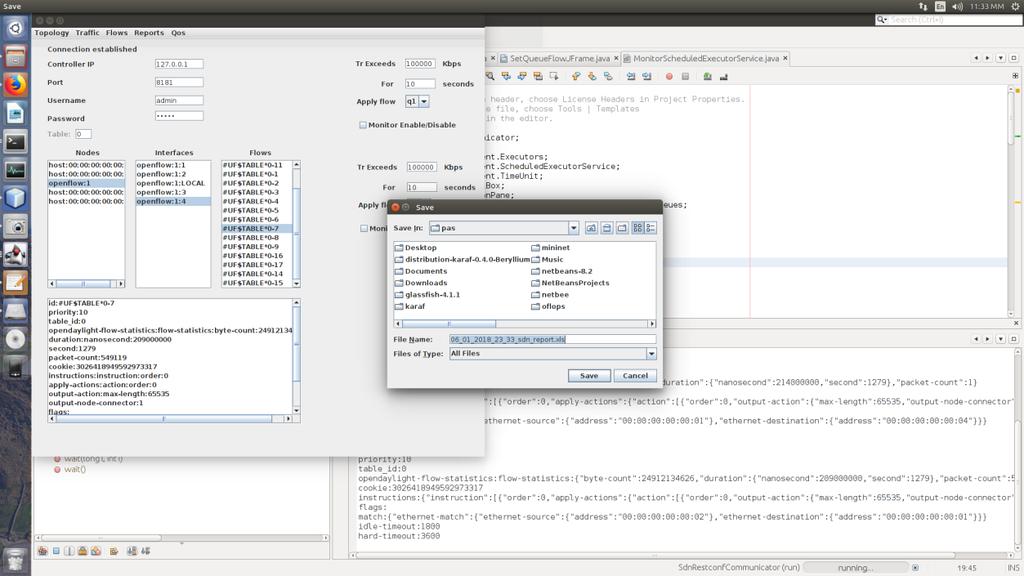Toggle the Monitor Enable/Disable checkbox
Screen dimensions: 1024x576
point(363,125)
